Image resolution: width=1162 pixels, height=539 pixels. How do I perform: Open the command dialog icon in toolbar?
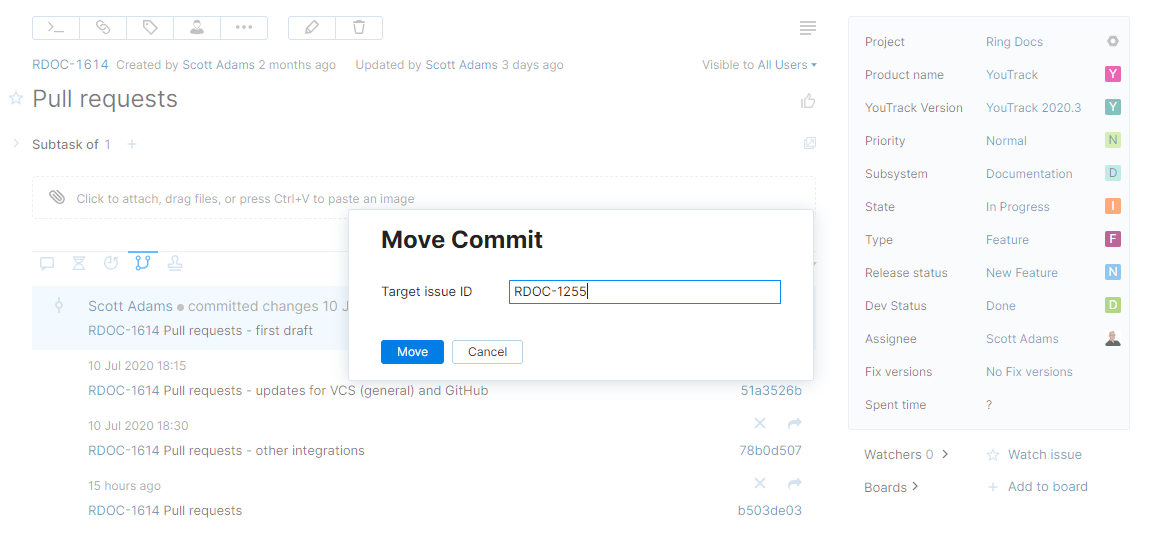(x=56, y=28)
